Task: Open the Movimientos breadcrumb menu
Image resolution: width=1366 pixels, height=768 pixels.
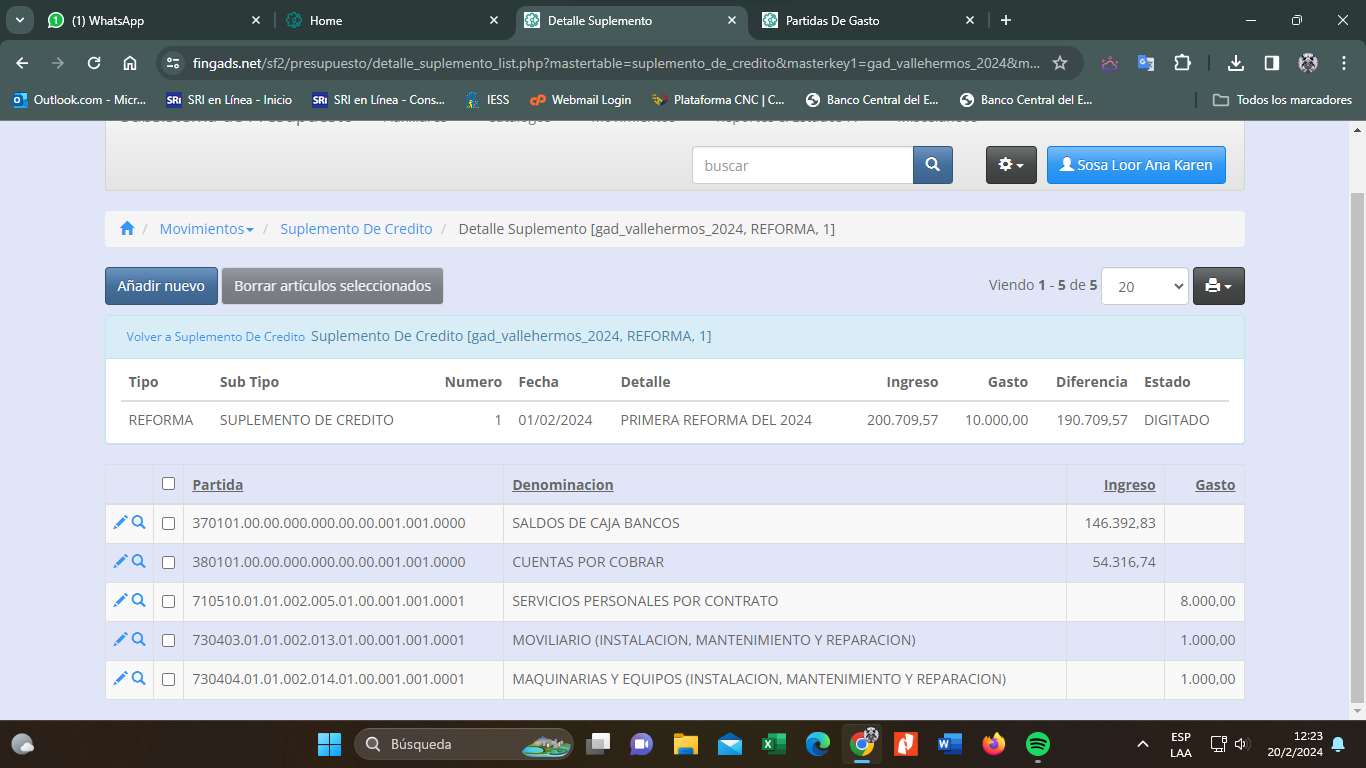Action: (x=206, y=229)
